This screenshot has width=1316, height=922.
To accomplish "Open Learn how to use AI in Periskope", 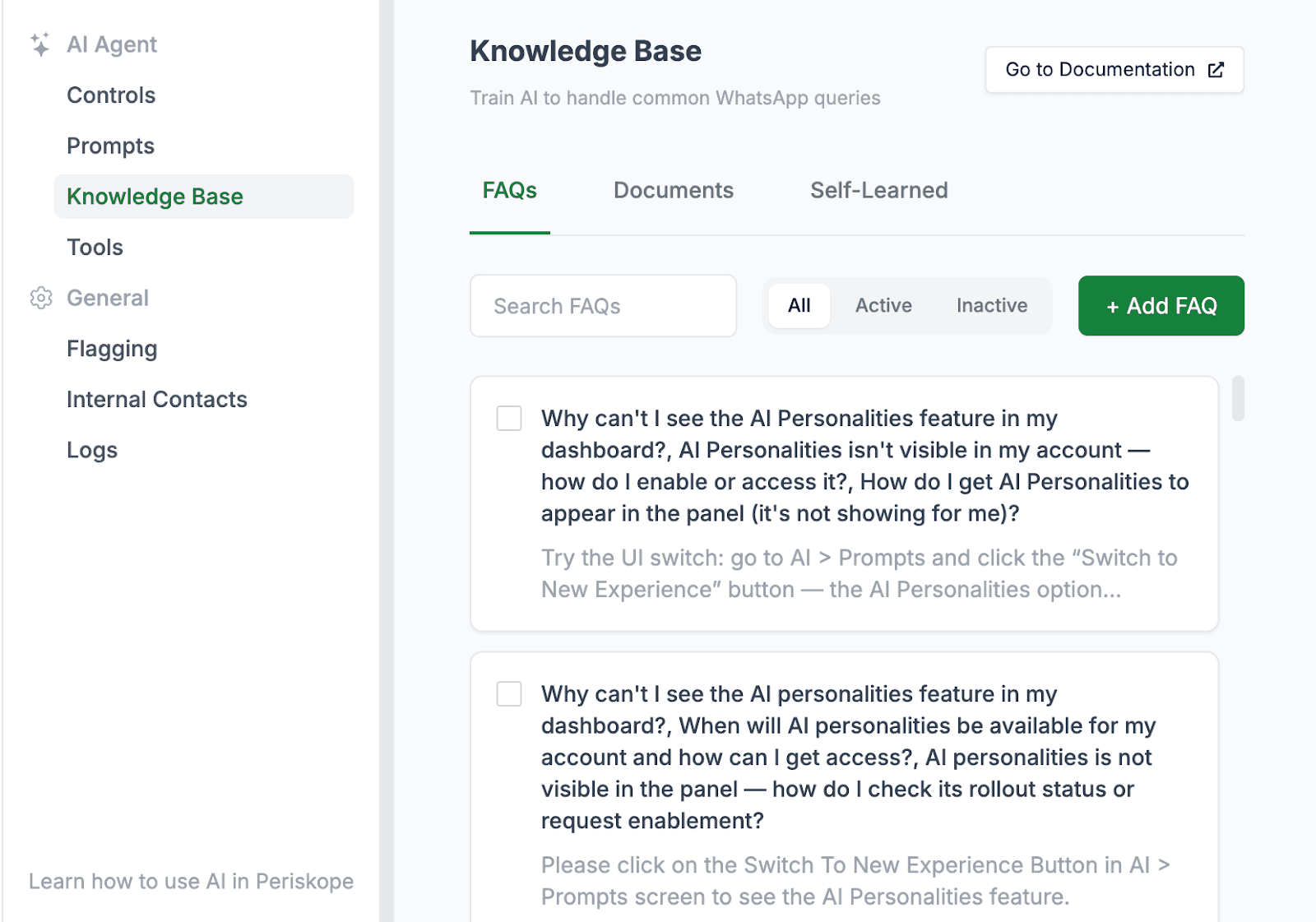I will tap(192, 881).
